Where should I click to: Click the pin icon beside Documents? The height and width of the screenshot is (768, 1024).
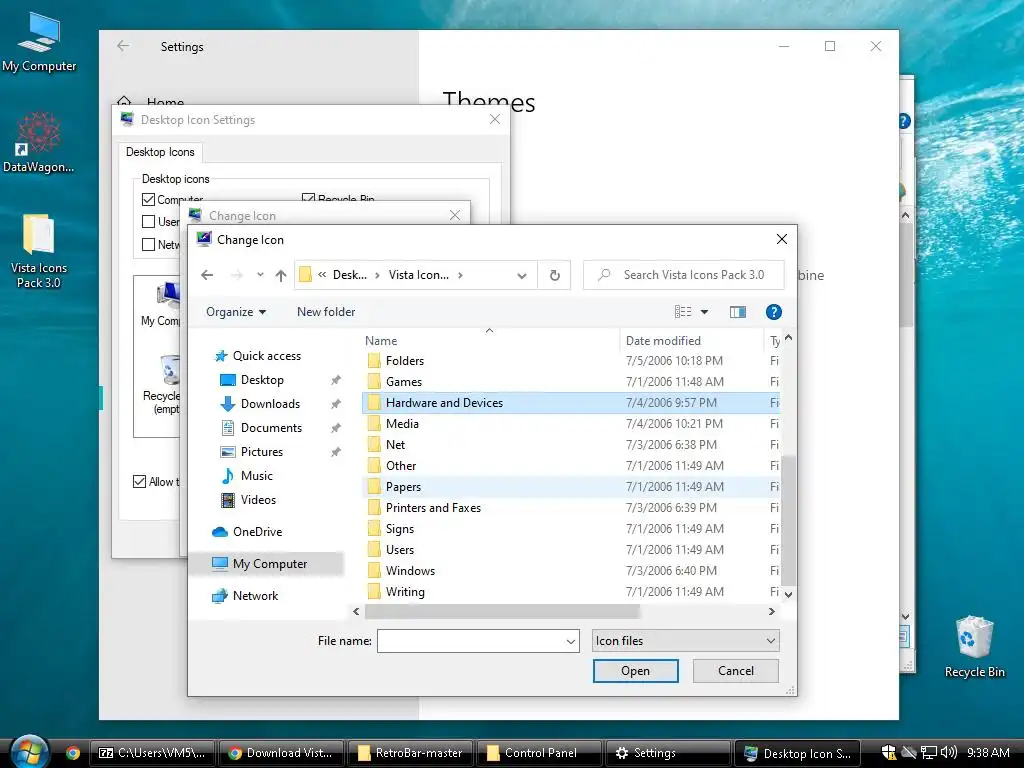click(336, 428)
